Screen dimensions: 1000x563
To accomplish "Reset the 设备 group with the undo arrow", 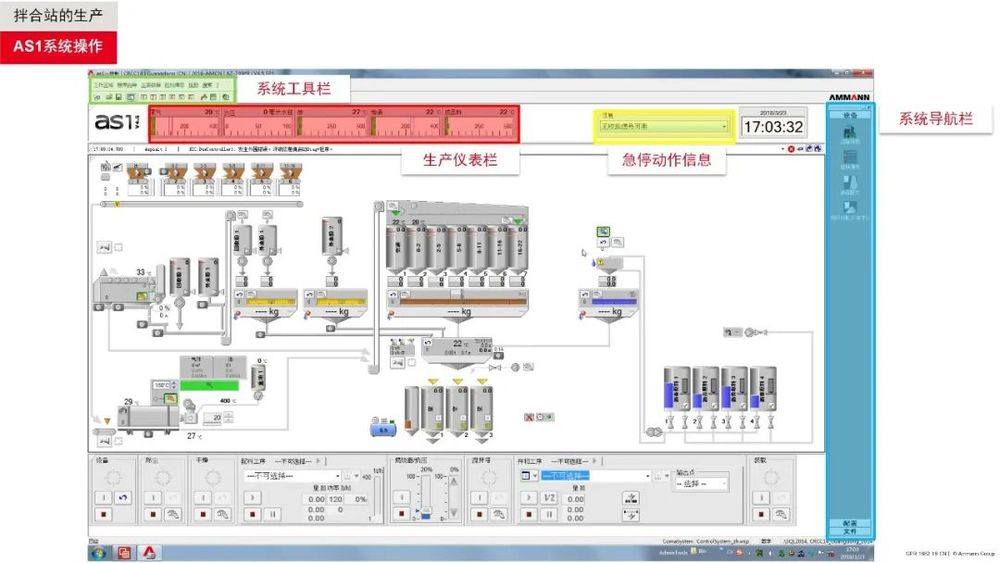I will click(122, 498).
